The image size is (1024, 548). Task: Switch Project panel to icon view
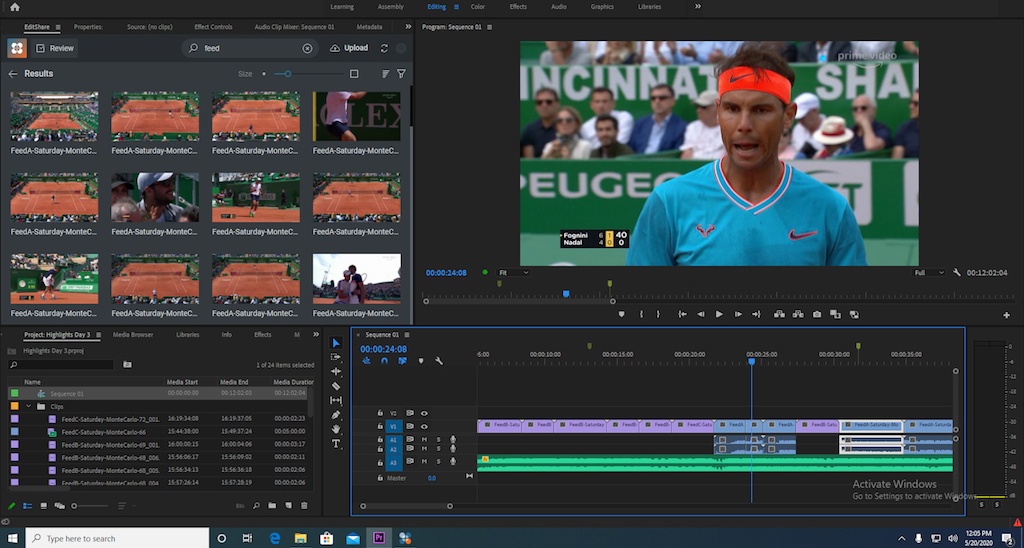[43, 506]
